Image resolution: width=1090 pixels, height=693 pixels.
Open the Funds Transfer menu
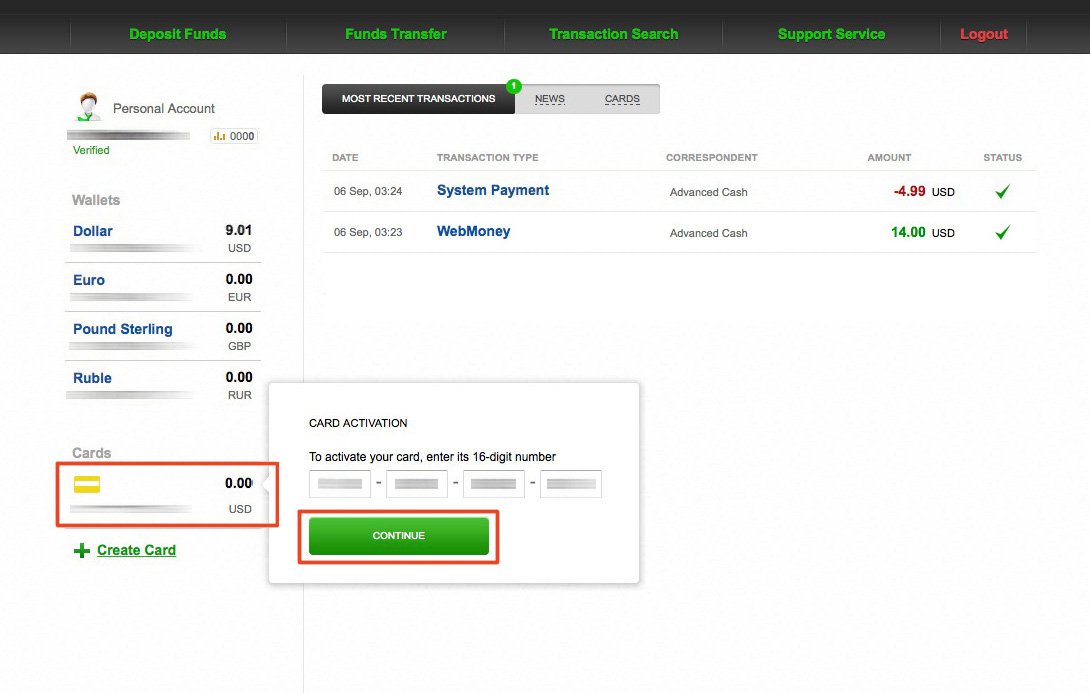point(396,34)
